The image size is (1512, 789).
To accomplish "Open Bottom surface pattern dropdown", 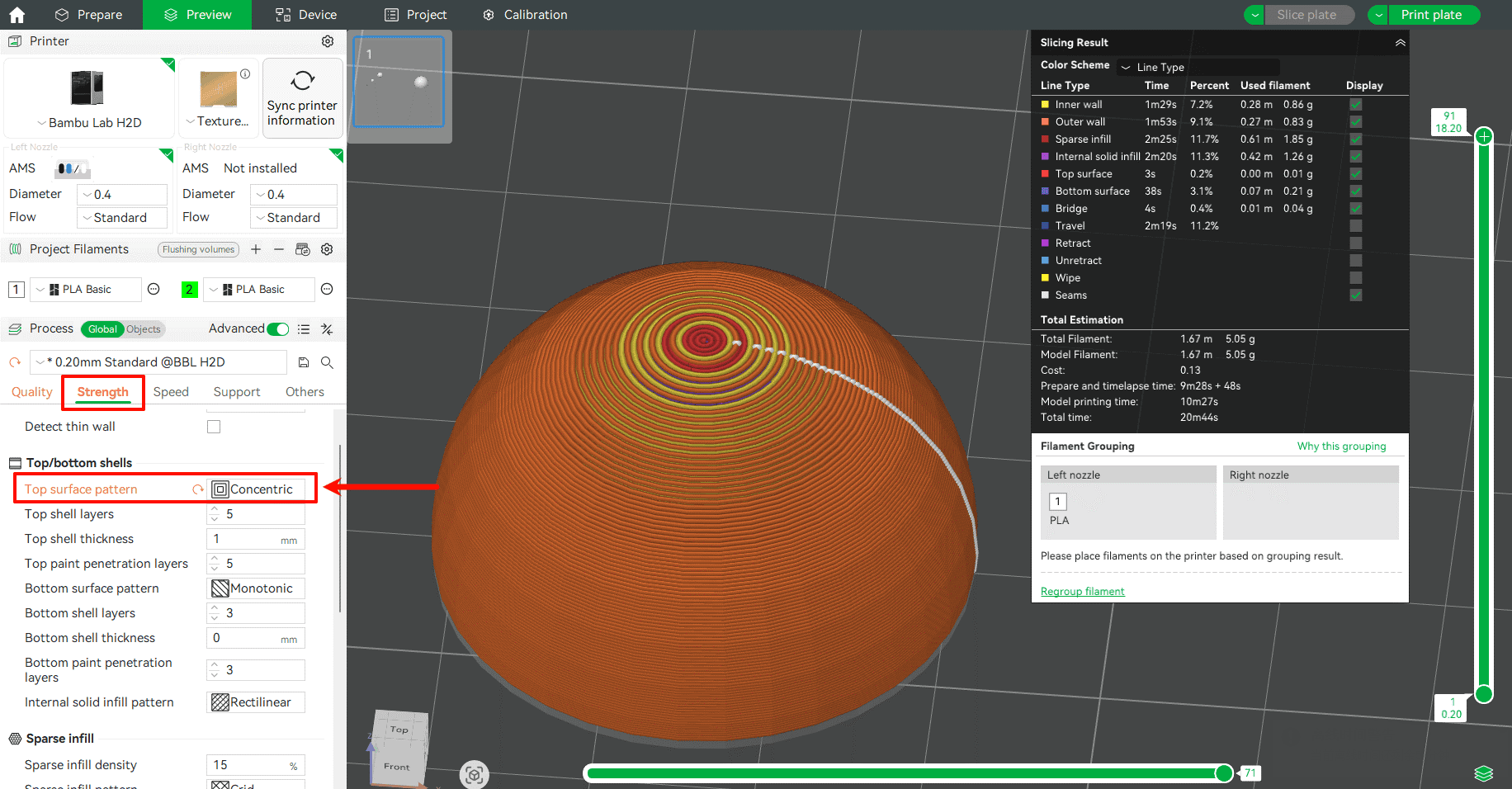I will click(256, 588).
